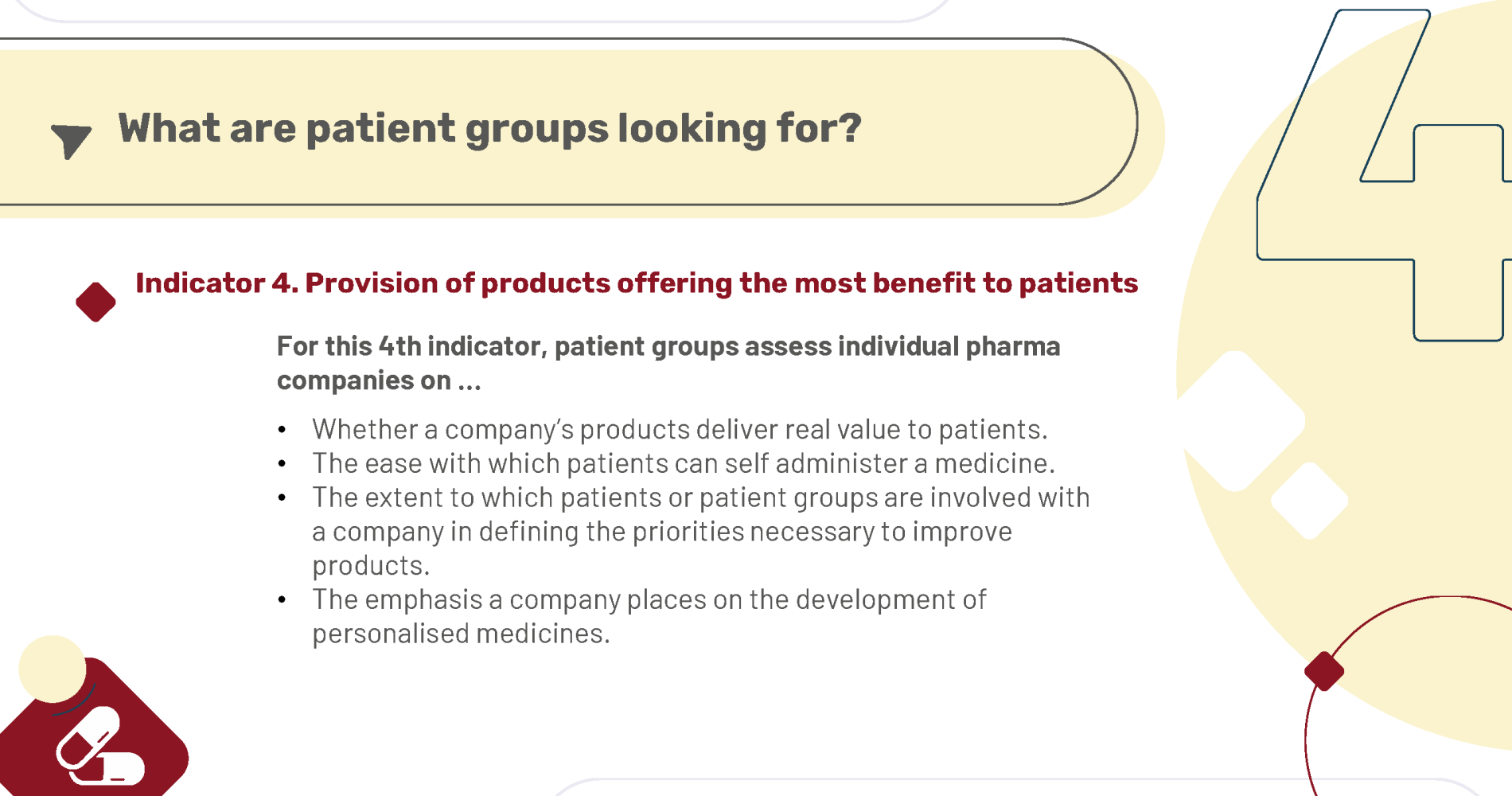This screenshot has width=1512, height=796.
Task: Click the cream circle above the pill icon
Action: [x=52, y=669]
